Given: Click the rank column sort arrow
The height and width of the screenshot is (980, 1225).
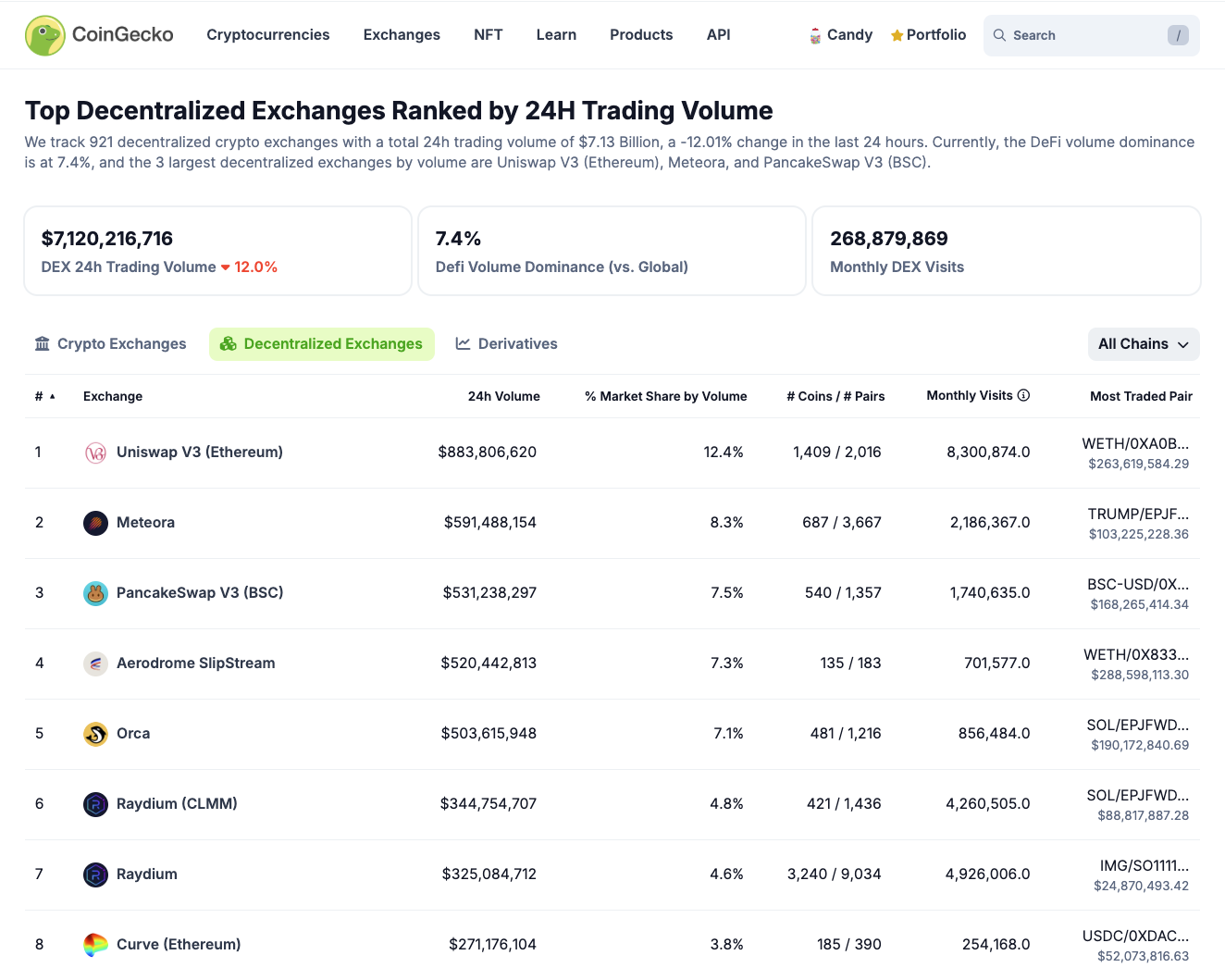Looking at the screenshot, I should tap(53, 396).
